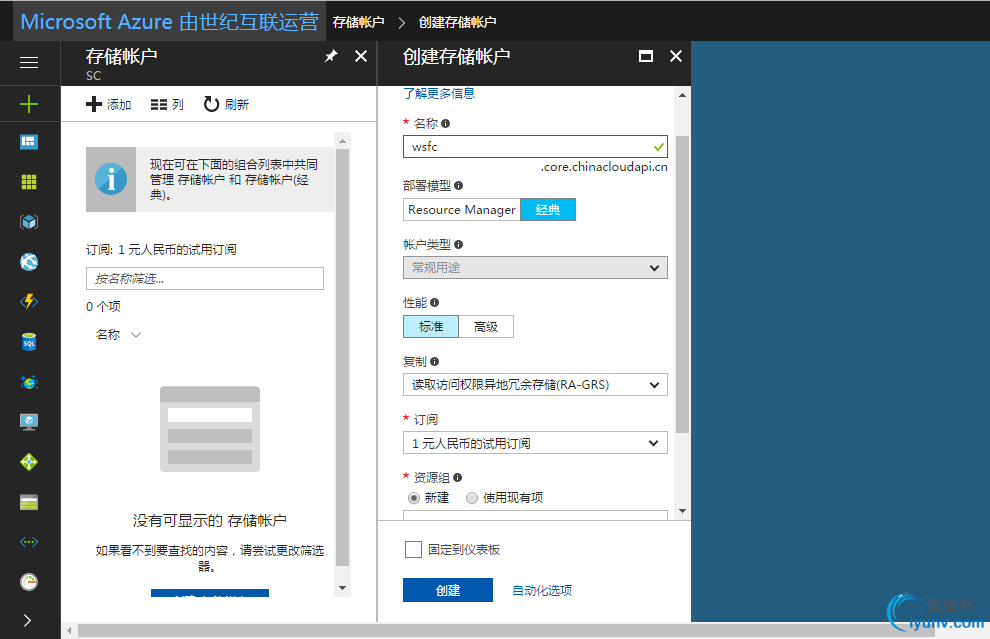Click the info icon beside 复制
The image size is (990, 639).
434,361
